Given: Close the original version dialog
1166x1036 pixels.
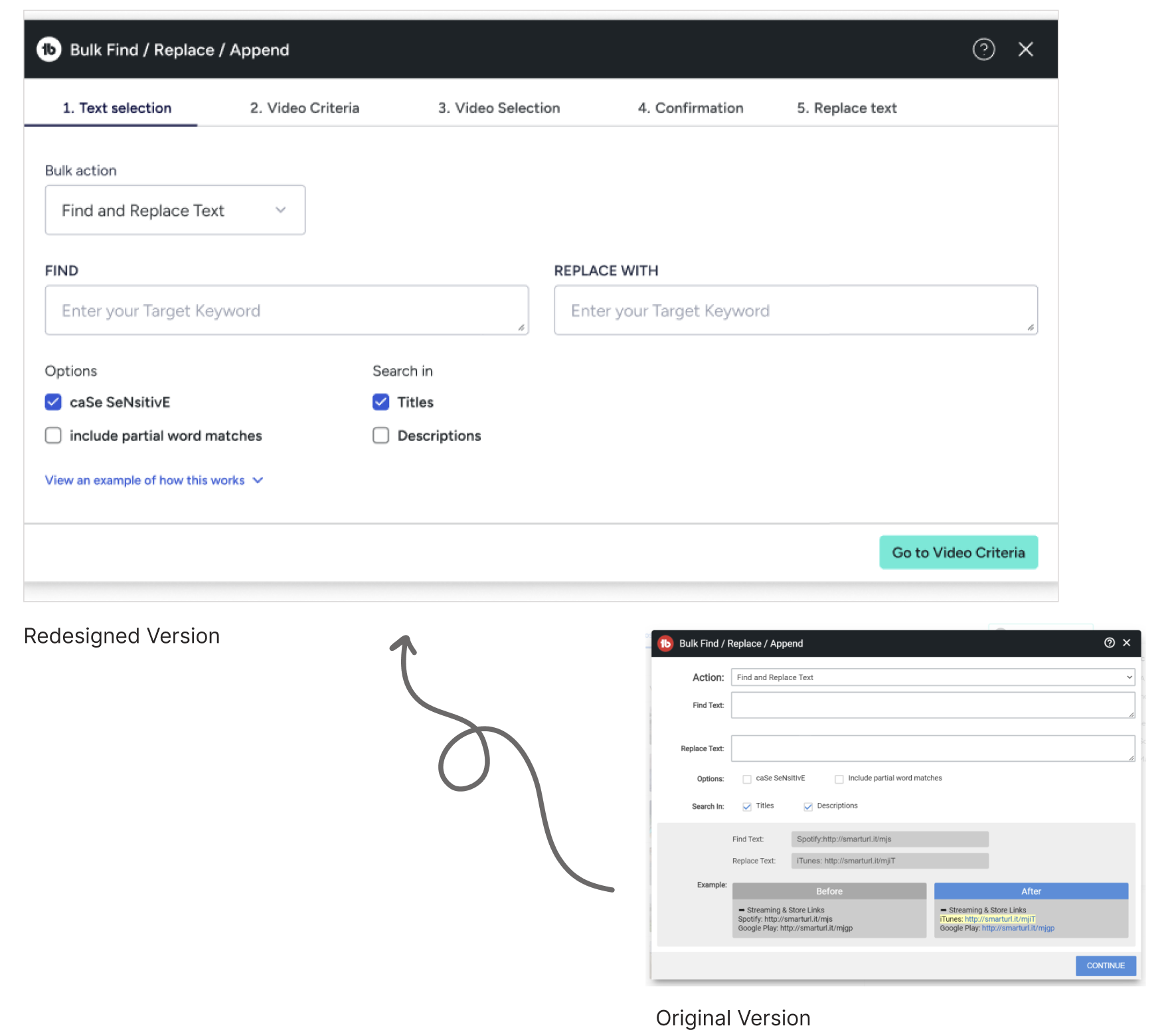Looking at the screenshot, I should pyautogui.click(x=1127, y=642).
